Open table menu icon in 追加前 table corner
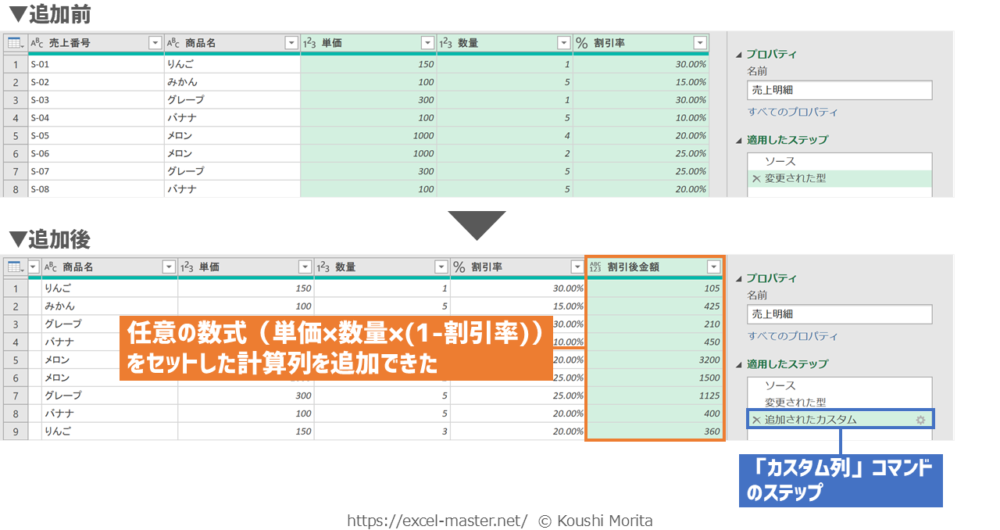Image resolution: width=1000 pixels, height=530 pixels. pyautogui.click(x=14, y=43)
